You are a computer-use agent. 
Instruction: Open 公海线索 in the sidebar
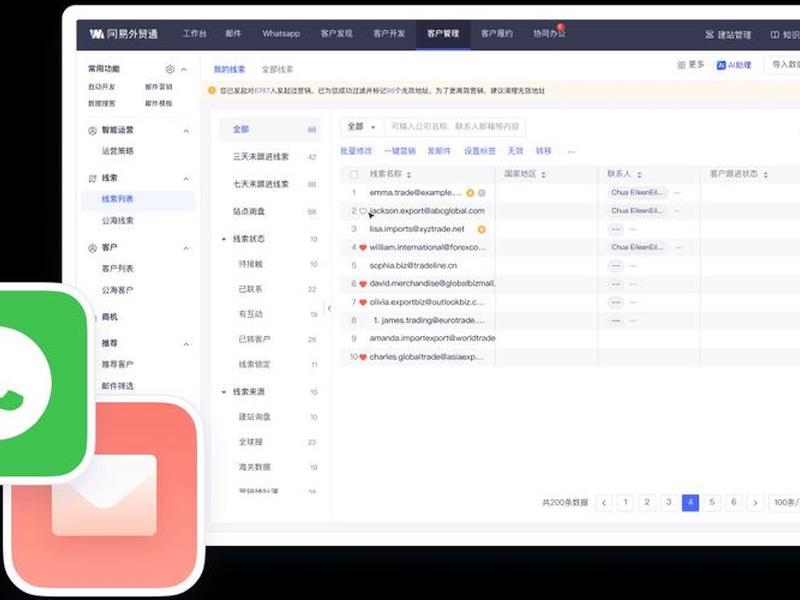pos(117,221)
